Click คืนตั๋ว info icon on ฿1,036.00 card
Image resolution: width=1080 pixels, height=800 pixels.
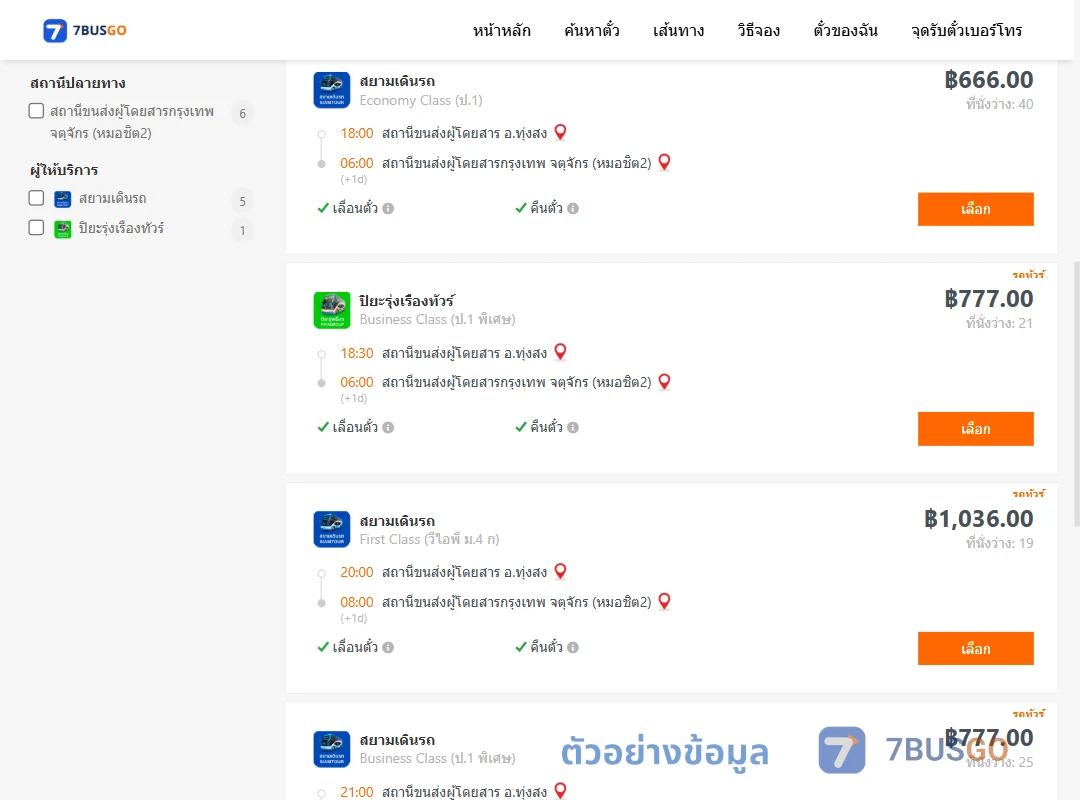(x=573, y=647)
